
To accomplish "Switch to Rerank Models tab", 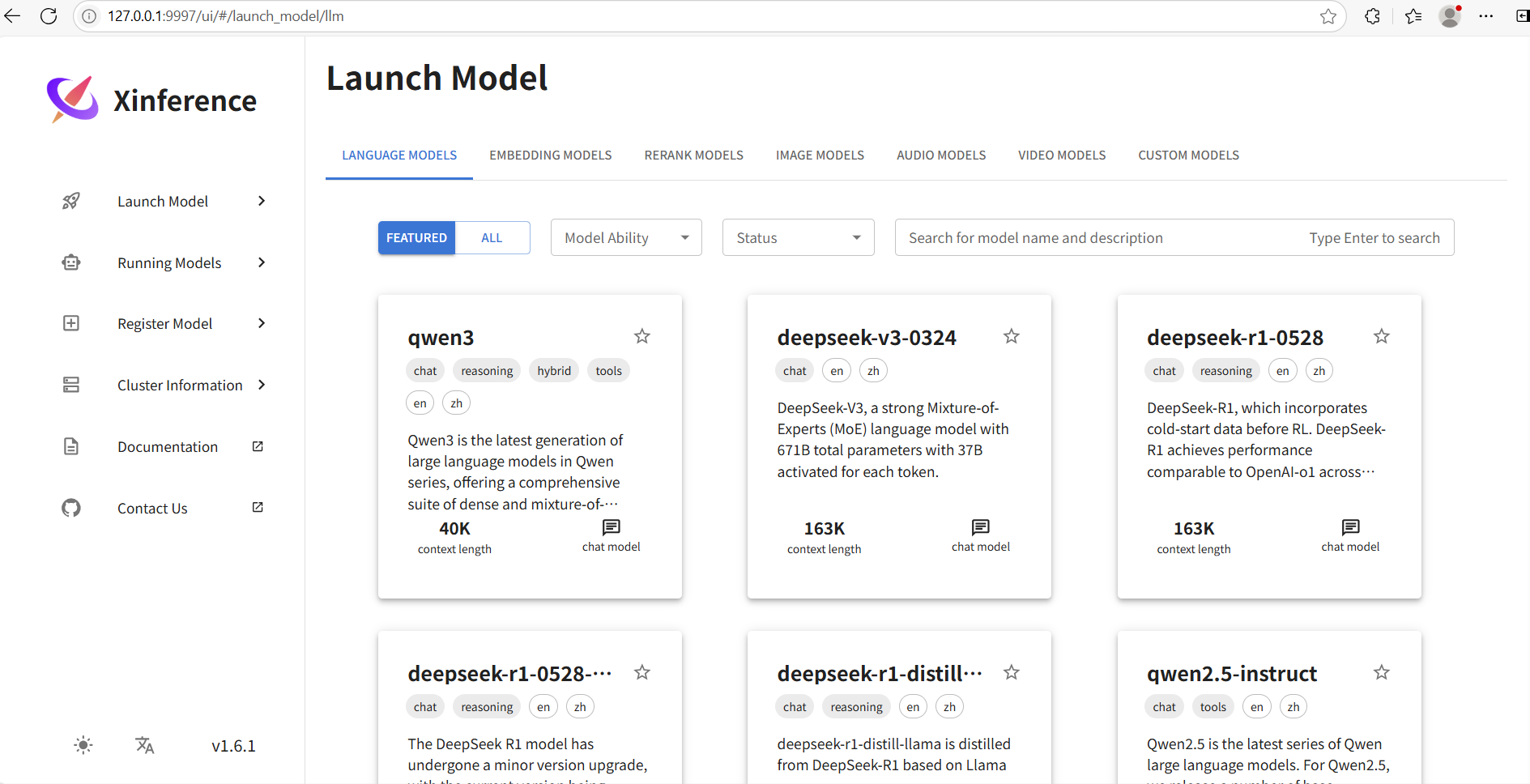I will pos(694,156).
